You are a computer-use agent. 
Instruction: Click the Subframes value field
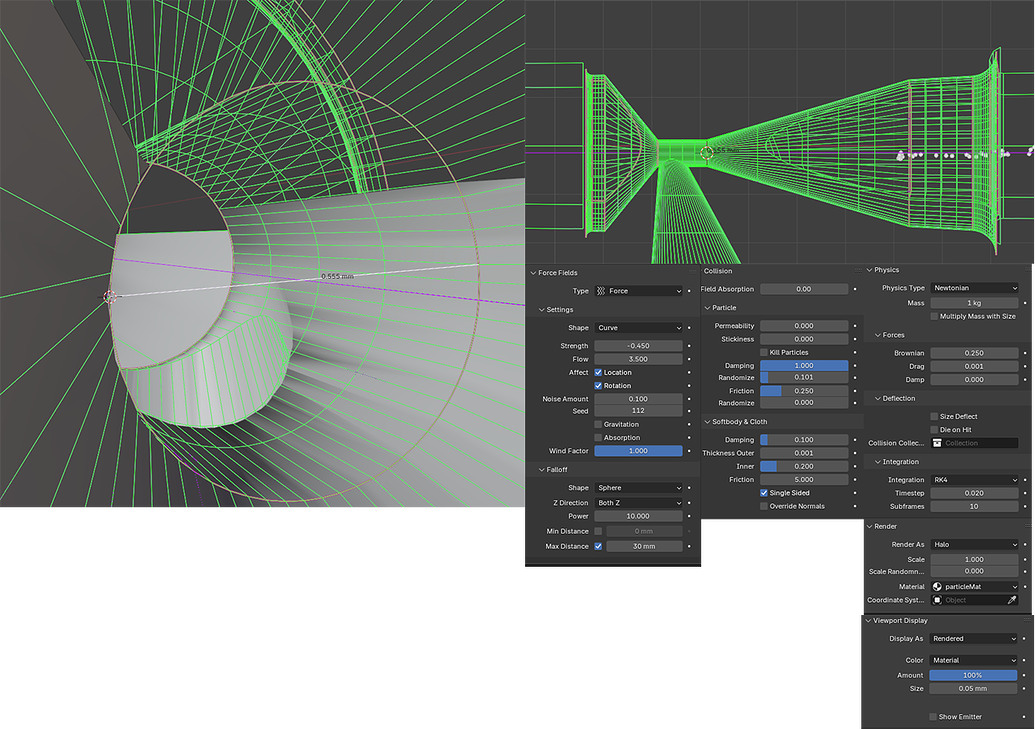pyautogui.click(x=974, y=506)
